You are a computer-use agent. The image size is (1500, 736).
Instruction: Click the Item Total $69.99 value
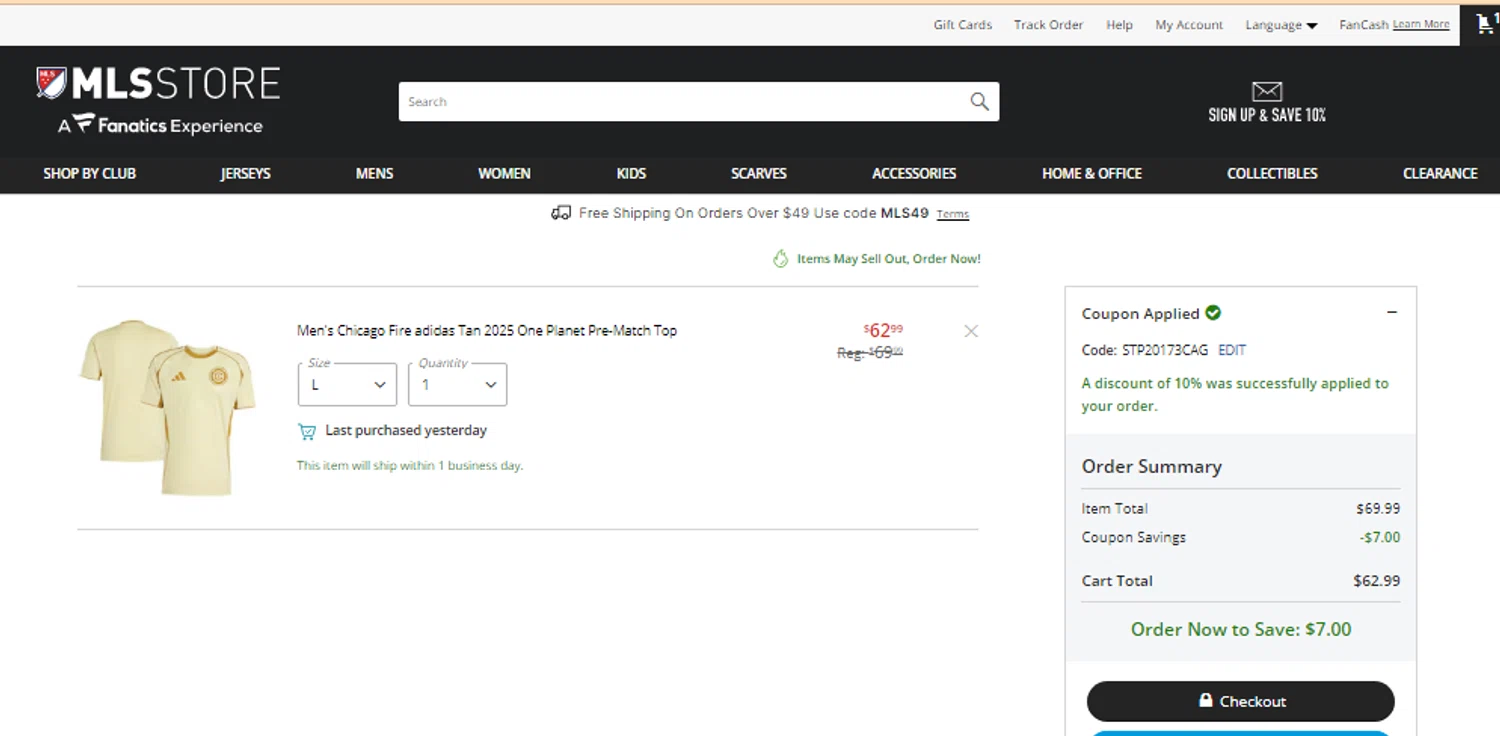(1378, 508)
